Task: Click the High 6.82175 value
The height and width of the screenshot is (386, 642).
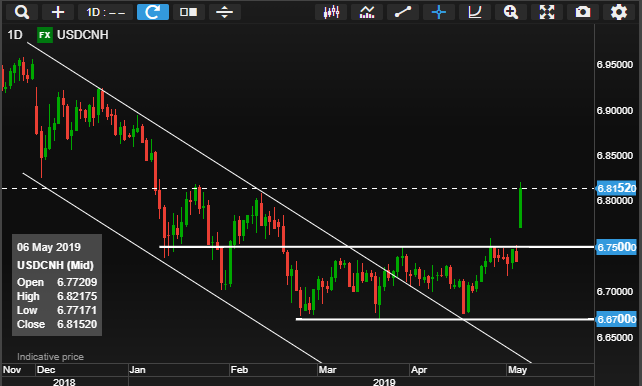Action: point(77,296)
